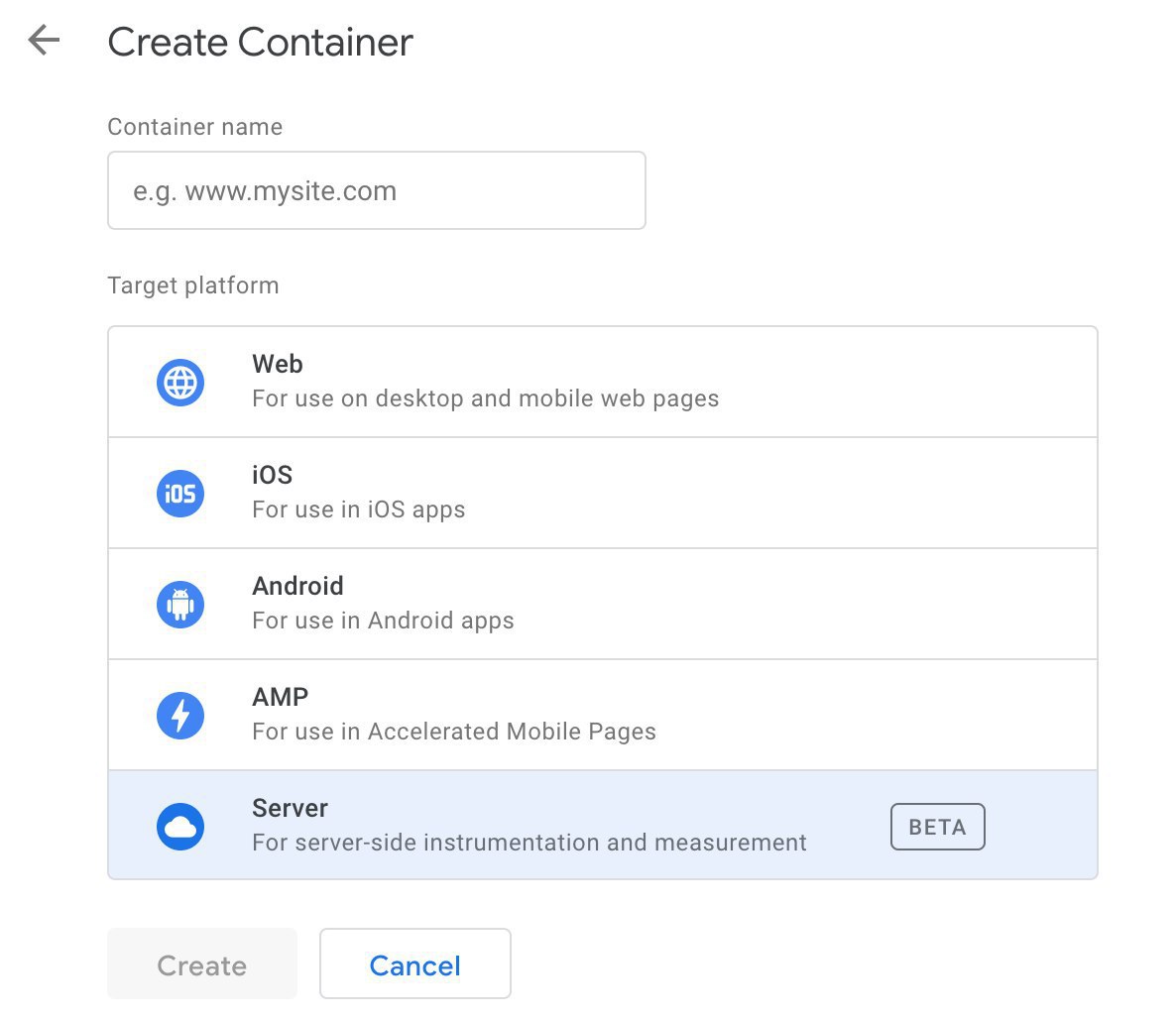Select the Web target platform label
The width and height of the screenshot is (1176, 1019).
click(x=278, y=364)
